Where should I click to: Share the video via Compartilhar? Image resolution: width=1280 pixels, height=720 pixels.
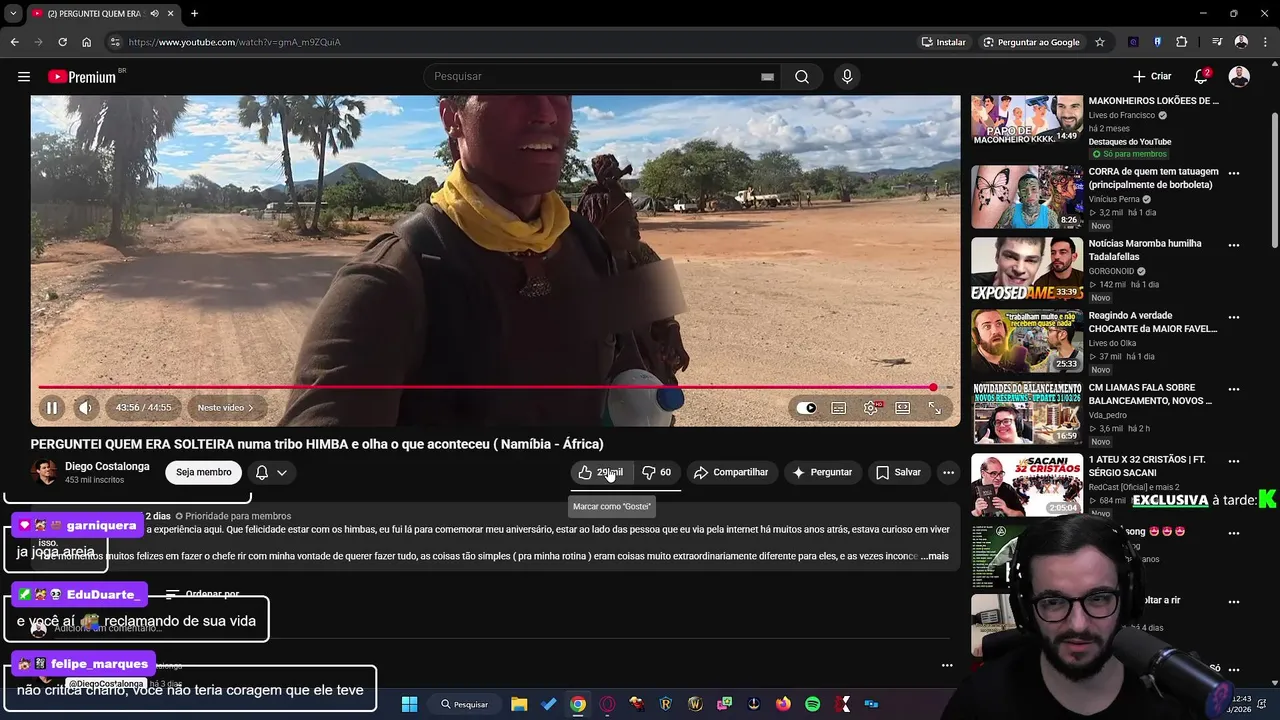pyautogui.click(x=731, y=472)
